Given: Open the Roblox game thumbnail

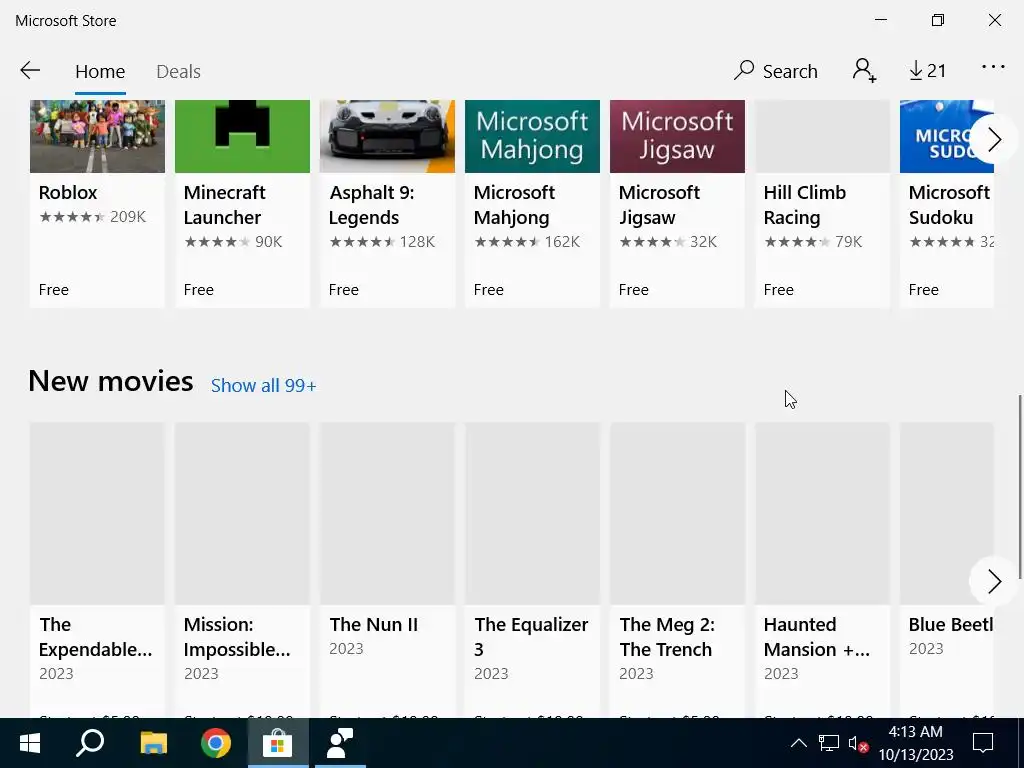Looking at the screenshot, I should [x=97, y=136].
